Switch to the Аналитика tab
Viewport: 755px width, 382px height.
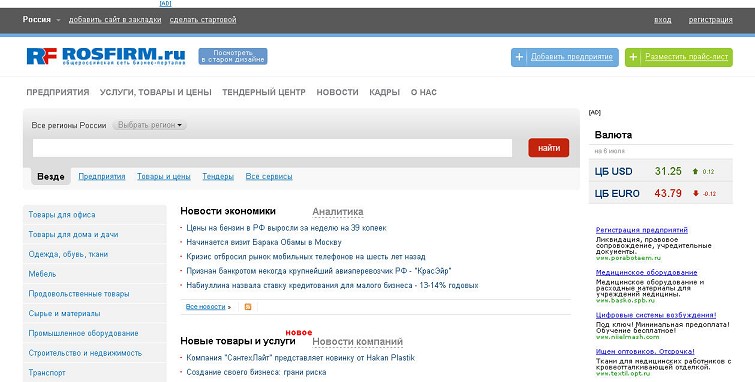[338, 211]
